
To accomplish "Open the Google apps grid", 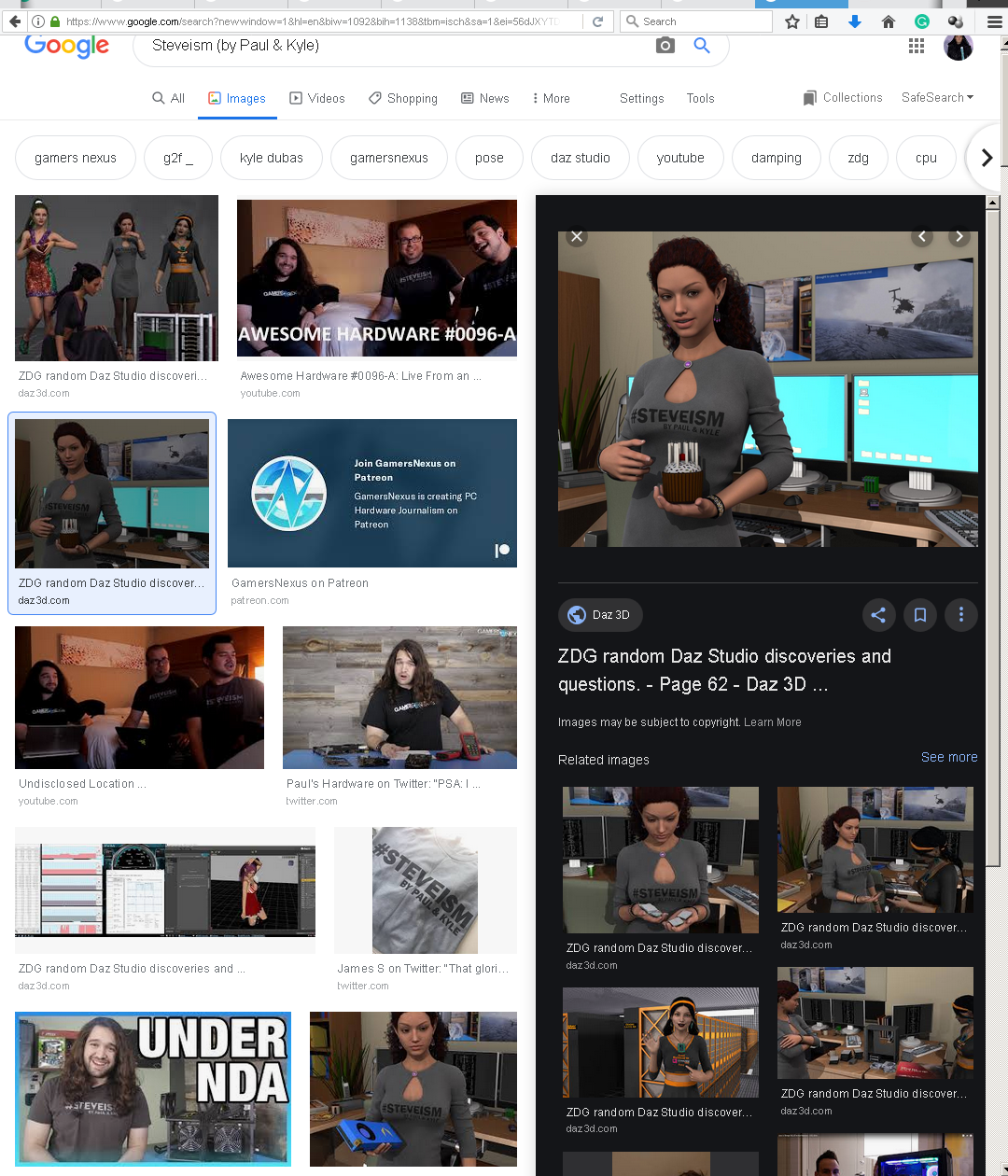I will [x=917, y=45].
